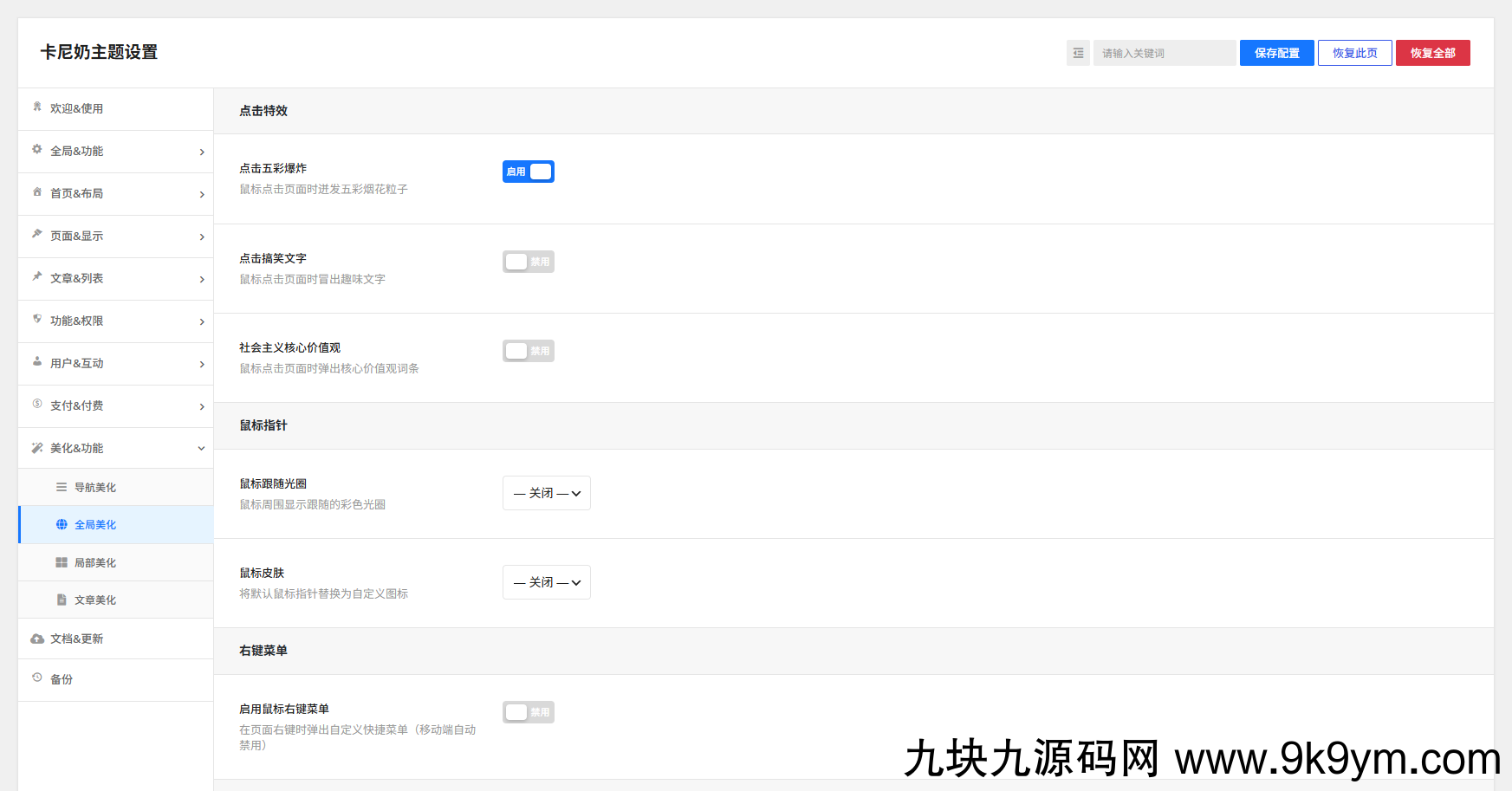Screen dimensions: 1512x791
Task: Expand the 页面&显示 chevron
Action: pyautogui.click(x=202, y=237)
